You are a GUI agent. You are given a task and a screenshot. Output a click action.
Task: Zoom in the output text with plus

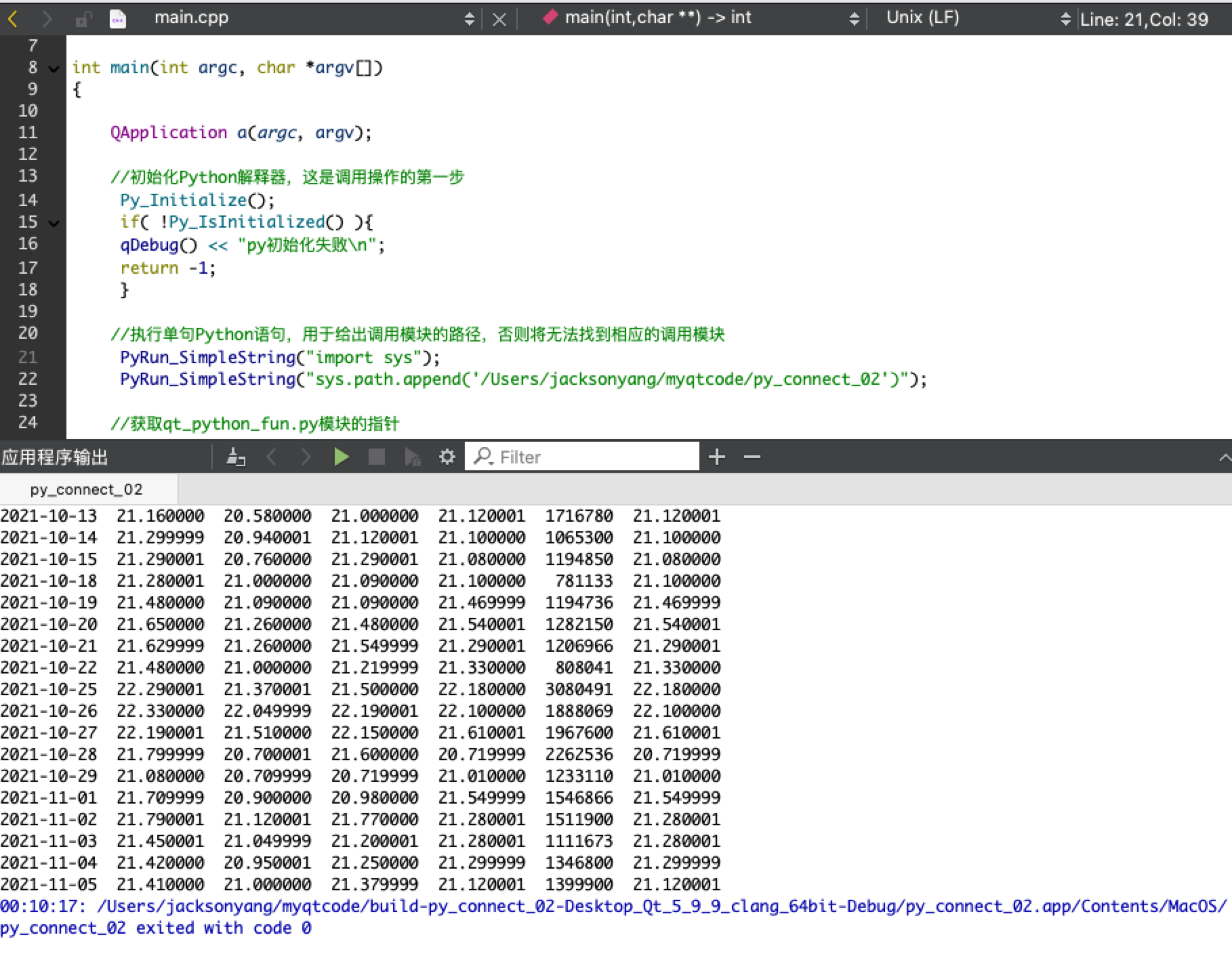point(717,457)
